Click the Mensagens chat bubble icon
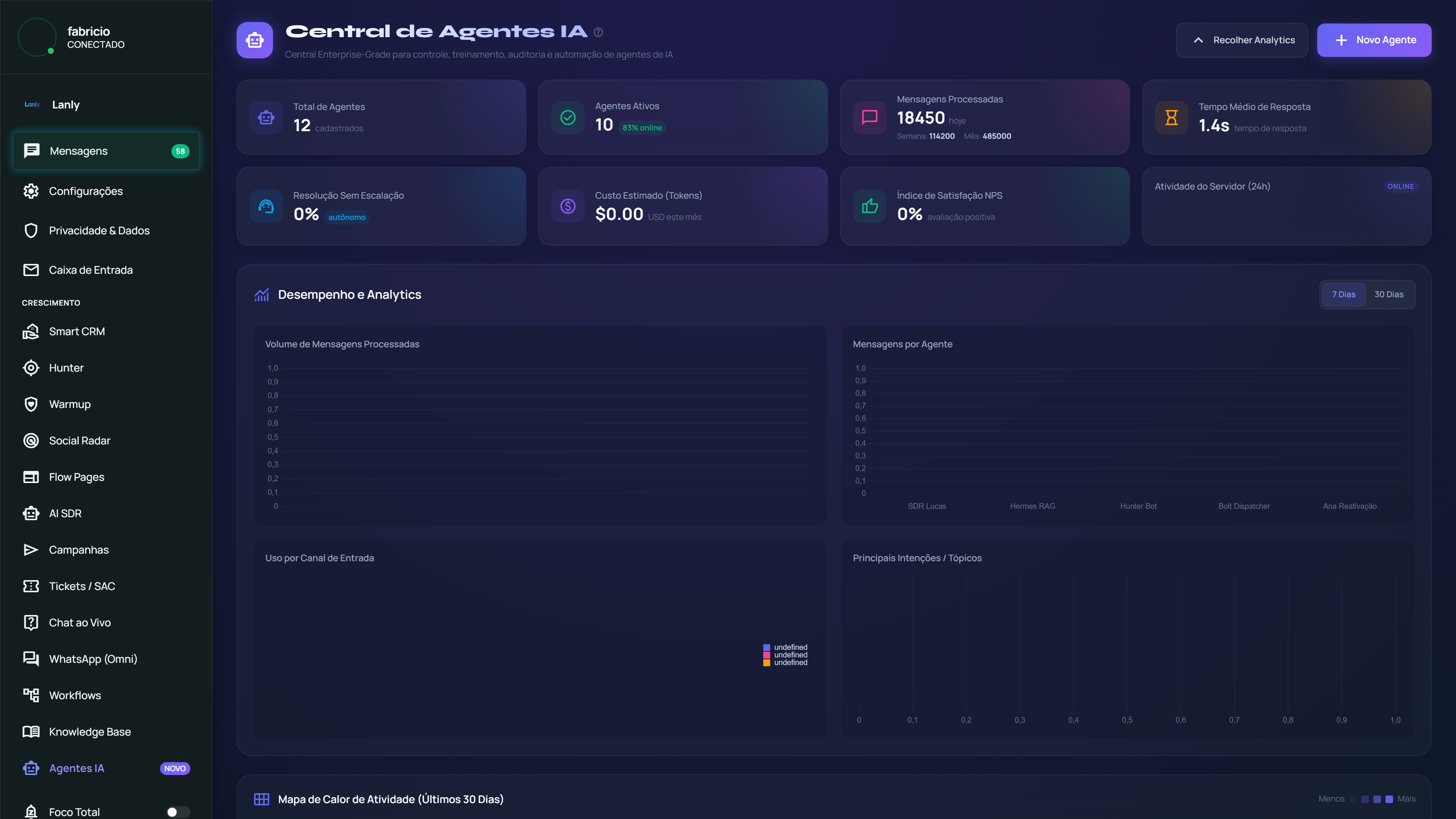This screenshot has width=1456, height=819. pyautogui.click(x=31, y=151)
